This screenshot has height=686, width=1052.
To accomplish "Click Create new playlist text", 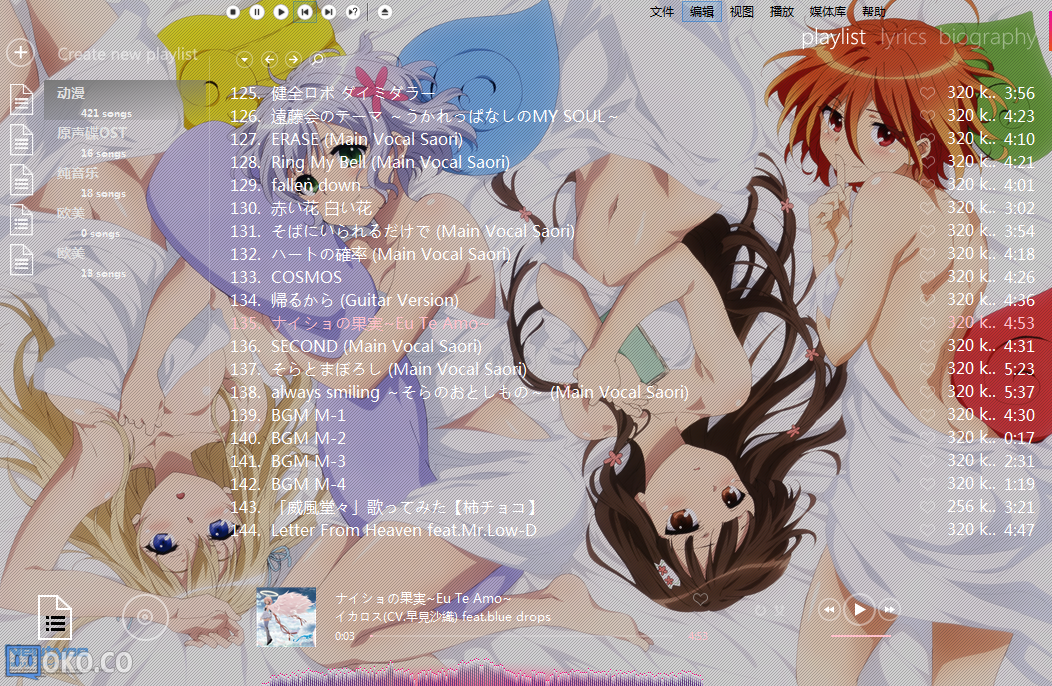I will tap(127, 54).
